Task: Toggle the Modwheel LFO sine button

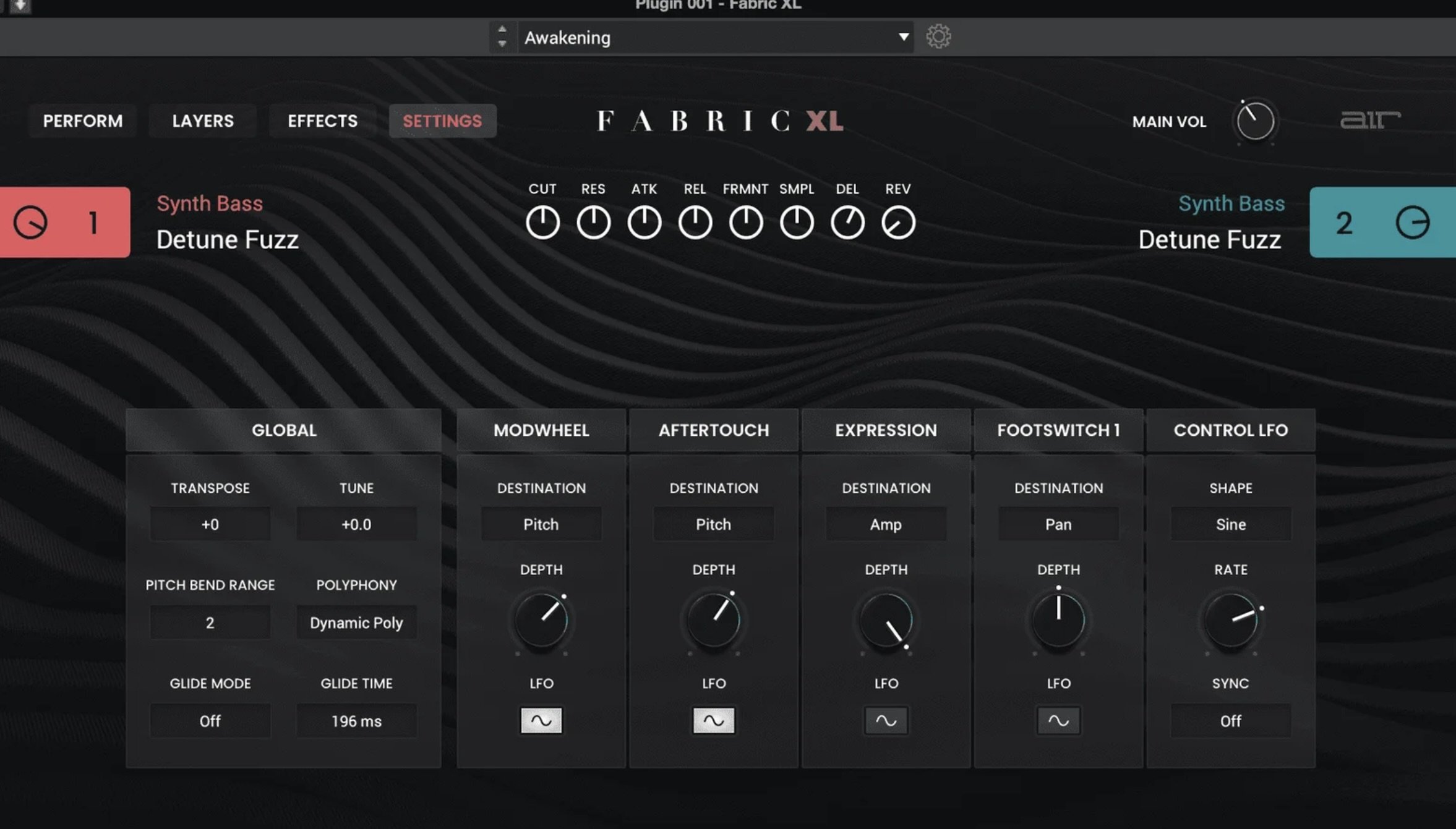Action: click(541, 720)
